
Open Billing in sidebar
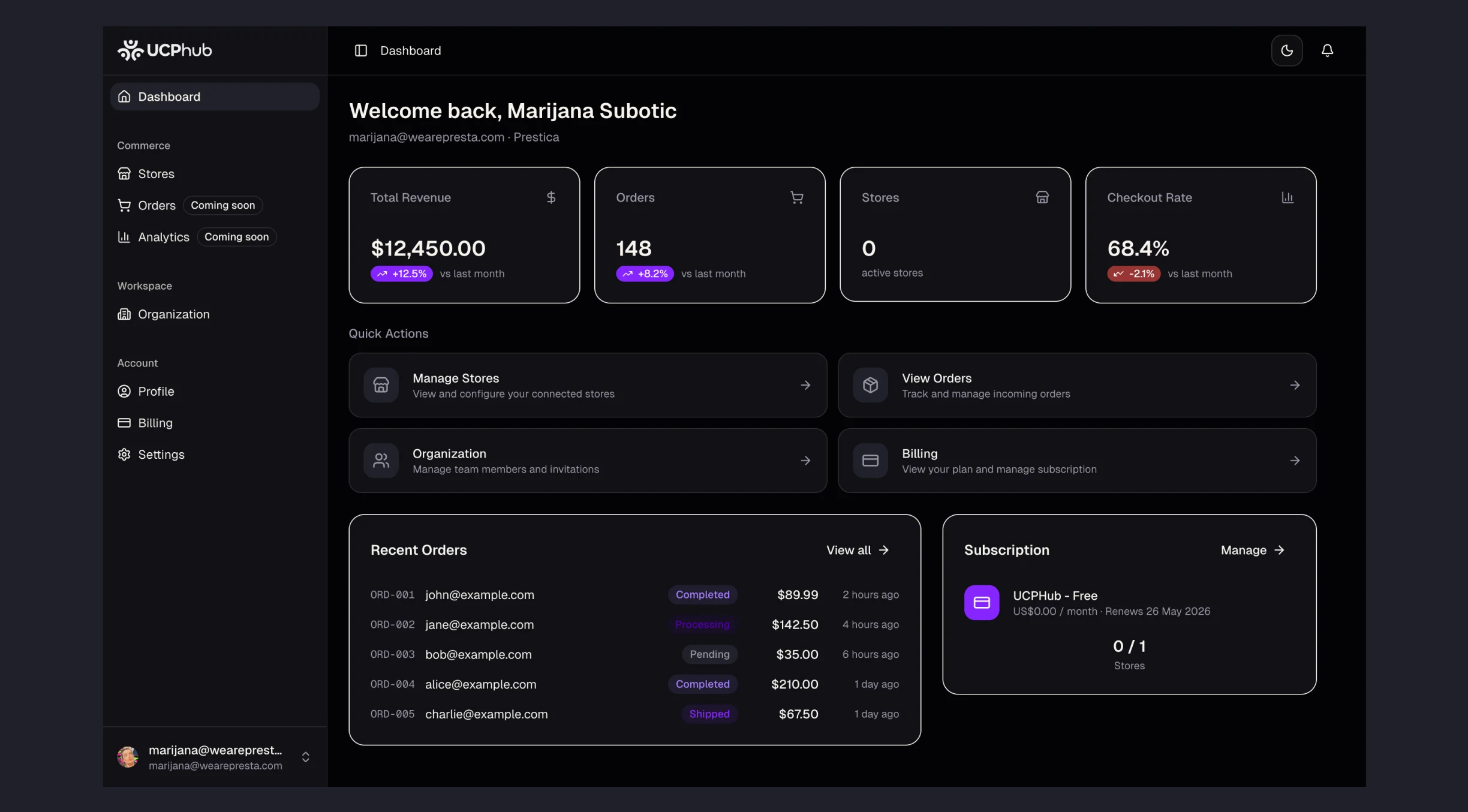point(215,423)
